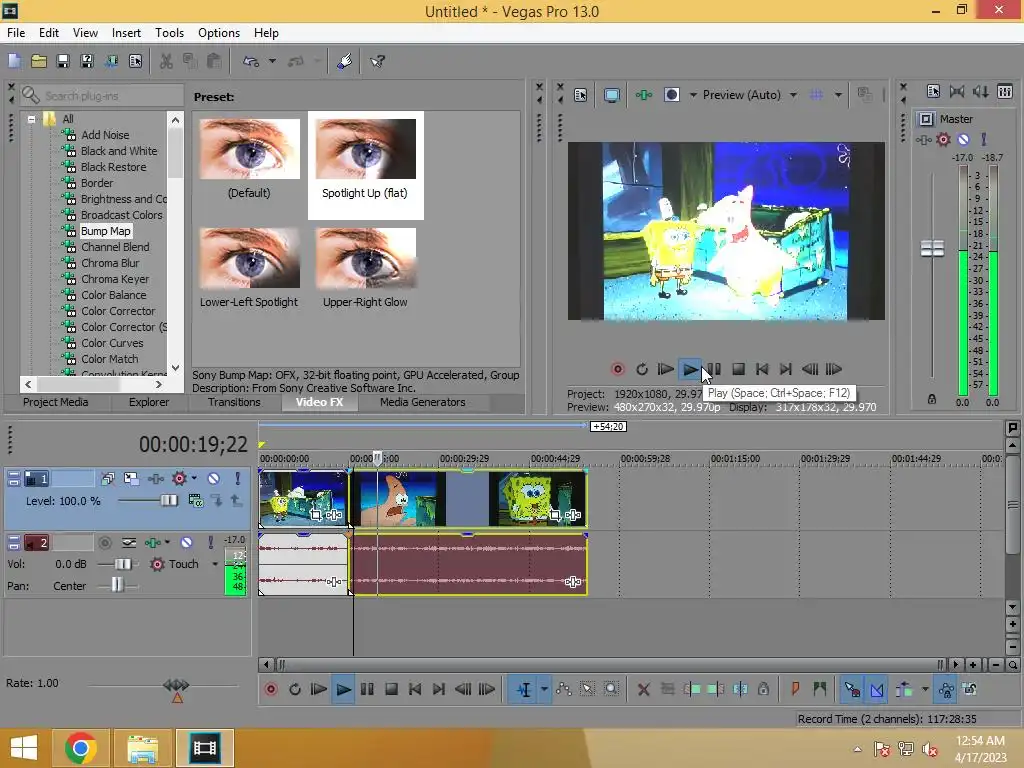Click the Open folder icon in toolbar
Screen dimensions: 1024x768
tap(39, 61)
